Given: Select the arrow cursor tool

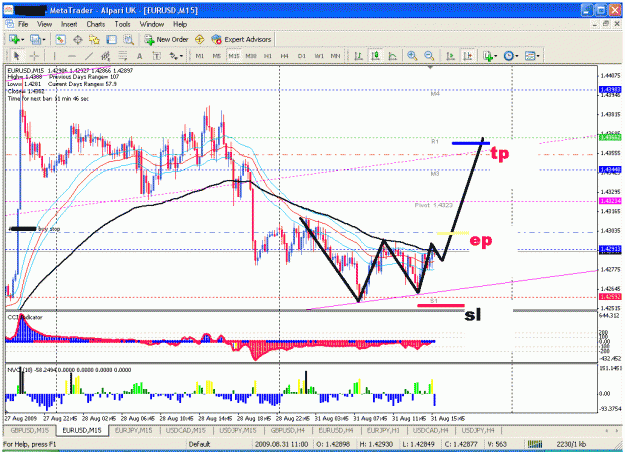Looking at the screenshot, I should point(16,56).
